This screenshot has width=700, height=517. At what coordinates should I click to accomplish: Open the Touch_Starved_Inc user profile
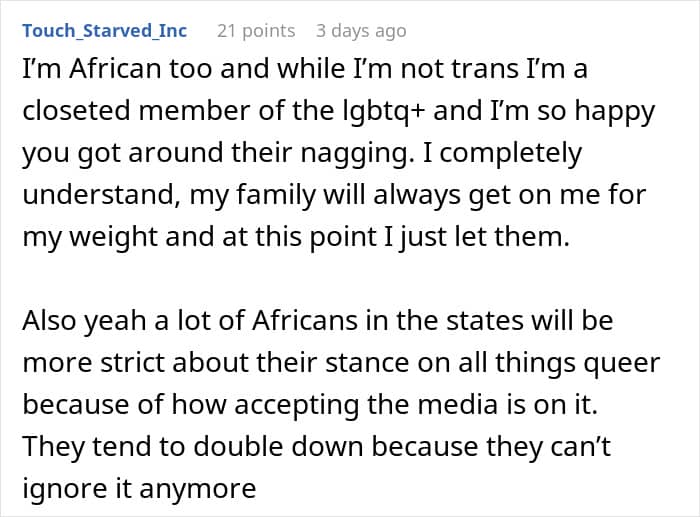click(104, 31)
